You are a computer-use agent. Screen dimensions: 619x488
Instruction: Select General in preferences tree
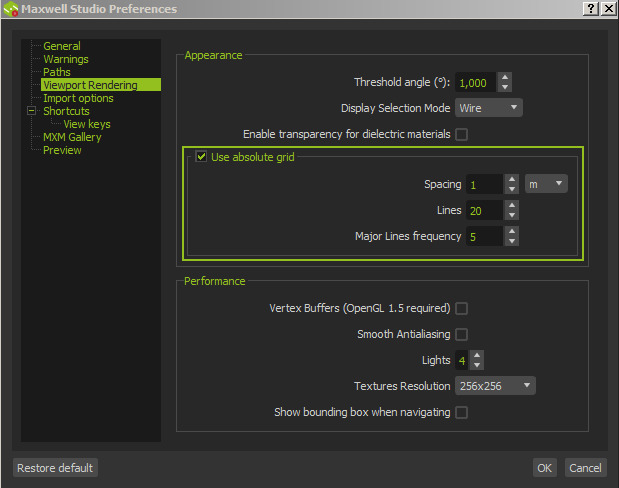click(62, 46)
